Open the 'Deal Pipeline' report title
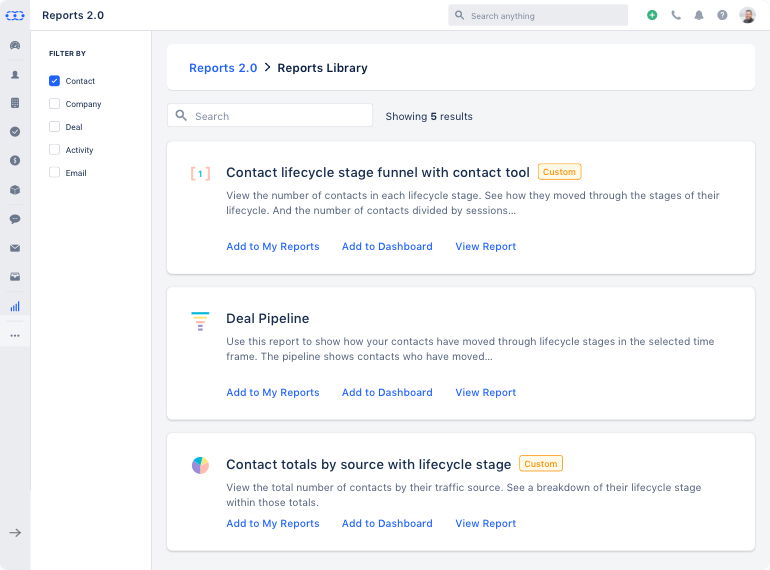 (268, 318)
